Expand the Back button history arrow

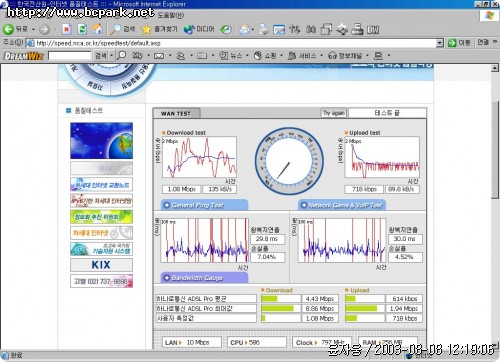tap(33, 30)
